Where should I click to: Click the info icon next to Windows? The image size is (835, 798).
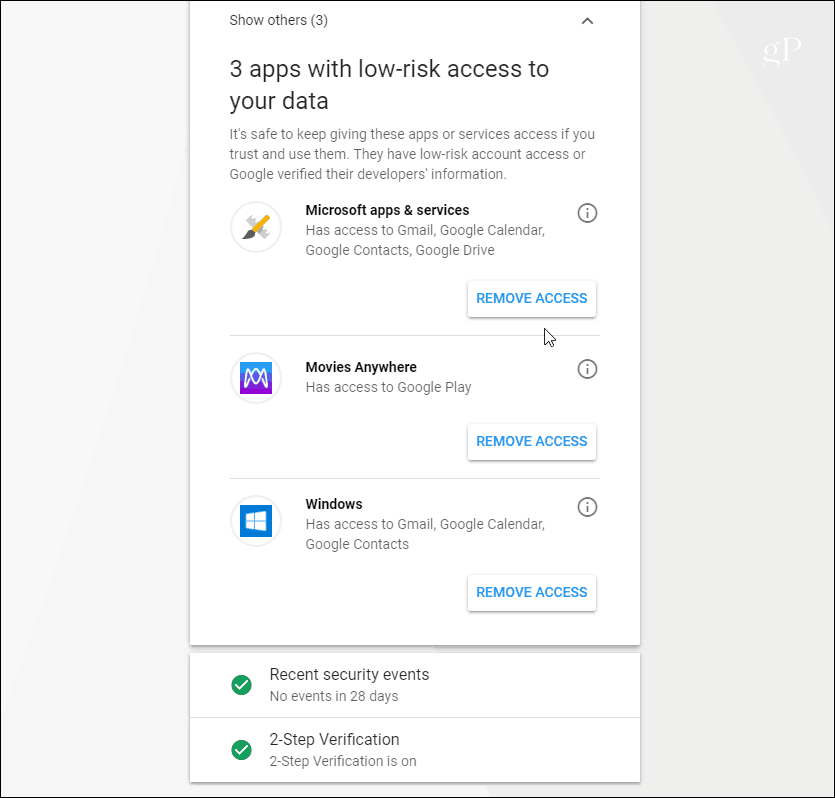[587, 507]
